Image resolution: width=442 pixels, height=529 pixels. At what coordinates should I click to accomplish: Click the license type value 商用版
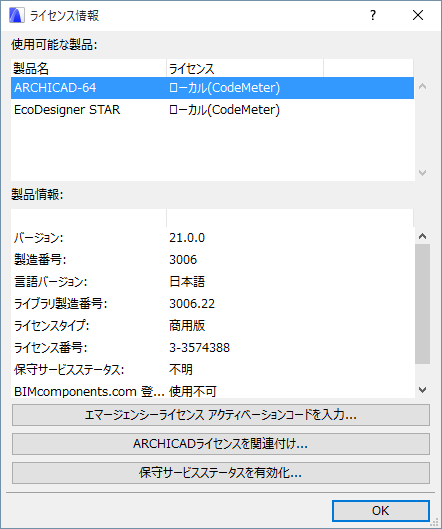coord(187,326)
